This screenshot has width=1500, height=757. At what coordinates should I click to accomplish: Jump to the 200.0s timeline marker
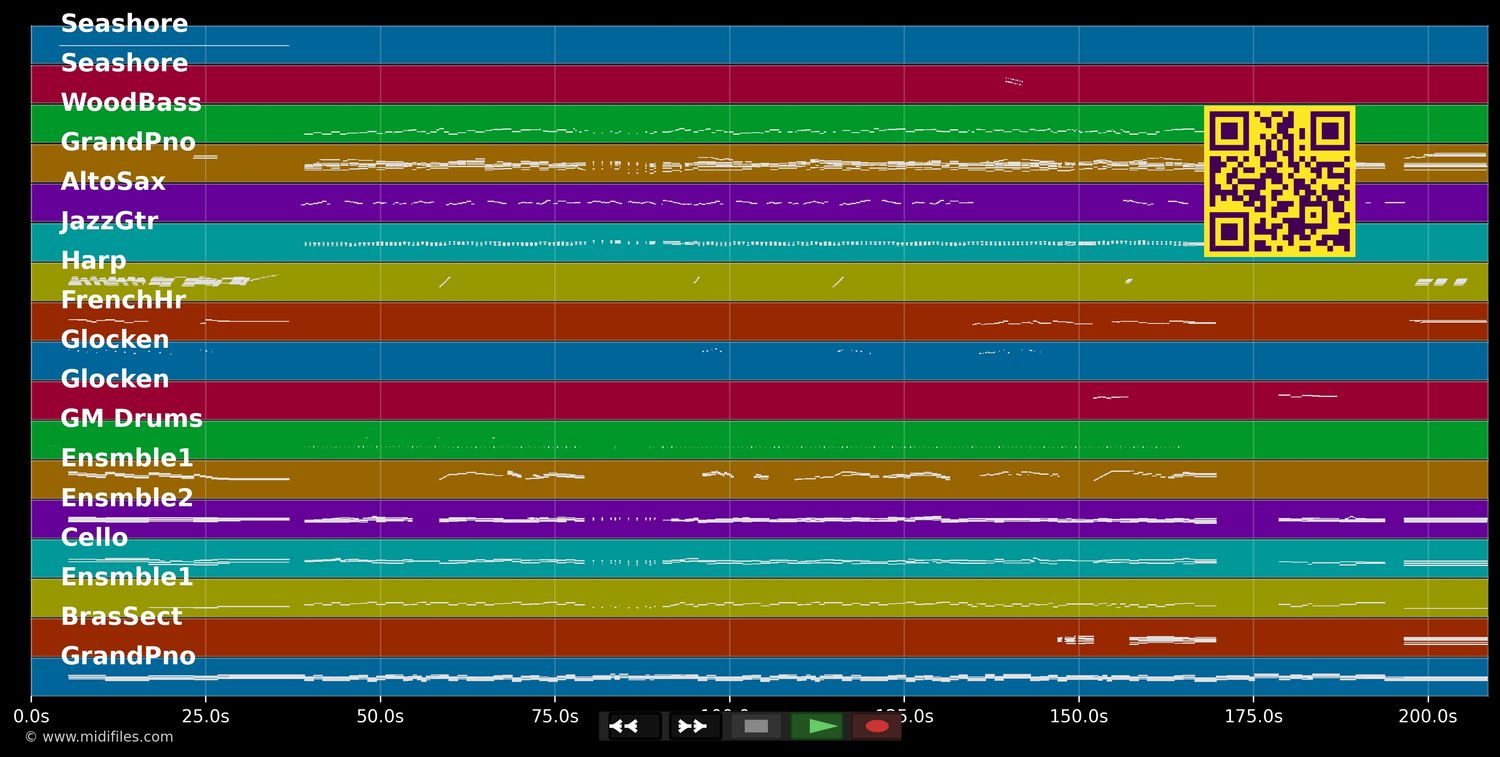pyautogui.click(x=1427, y=716)
